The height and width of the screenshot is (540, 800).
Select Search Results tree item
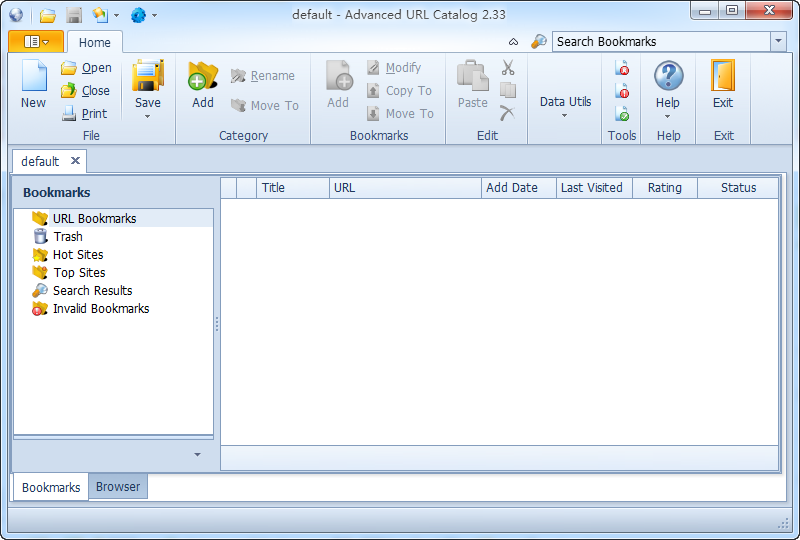92,290
